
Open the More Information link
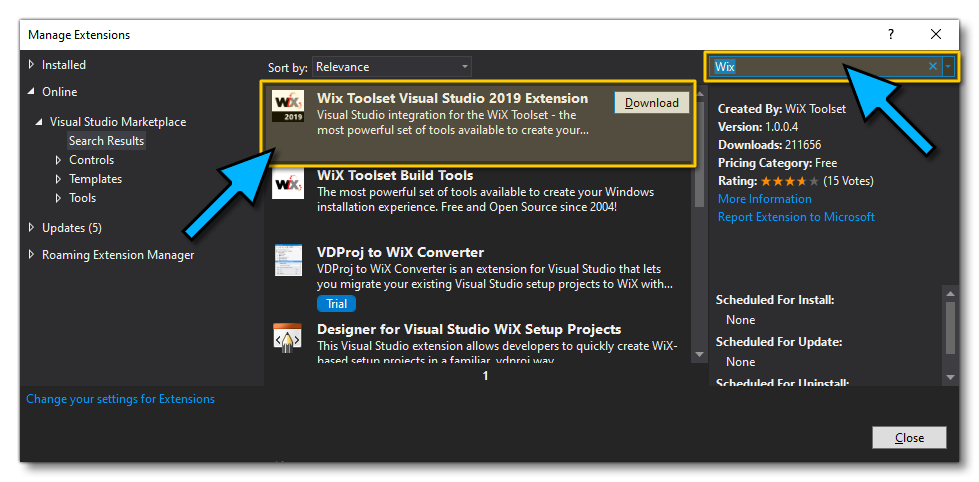click(x=765, y=199)
